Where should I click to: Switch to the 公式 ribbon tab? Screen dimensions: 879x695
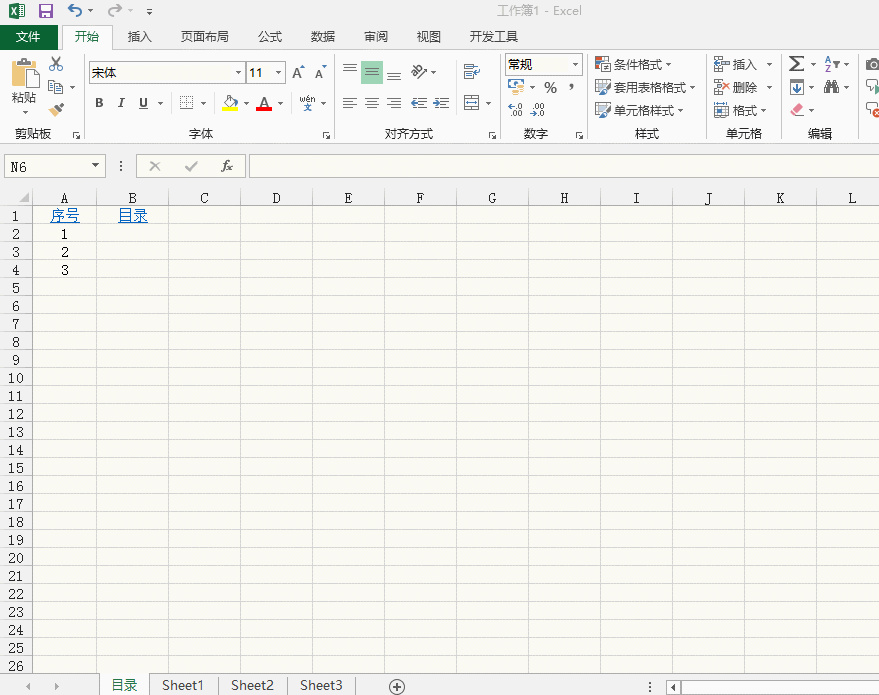[270, 37]
